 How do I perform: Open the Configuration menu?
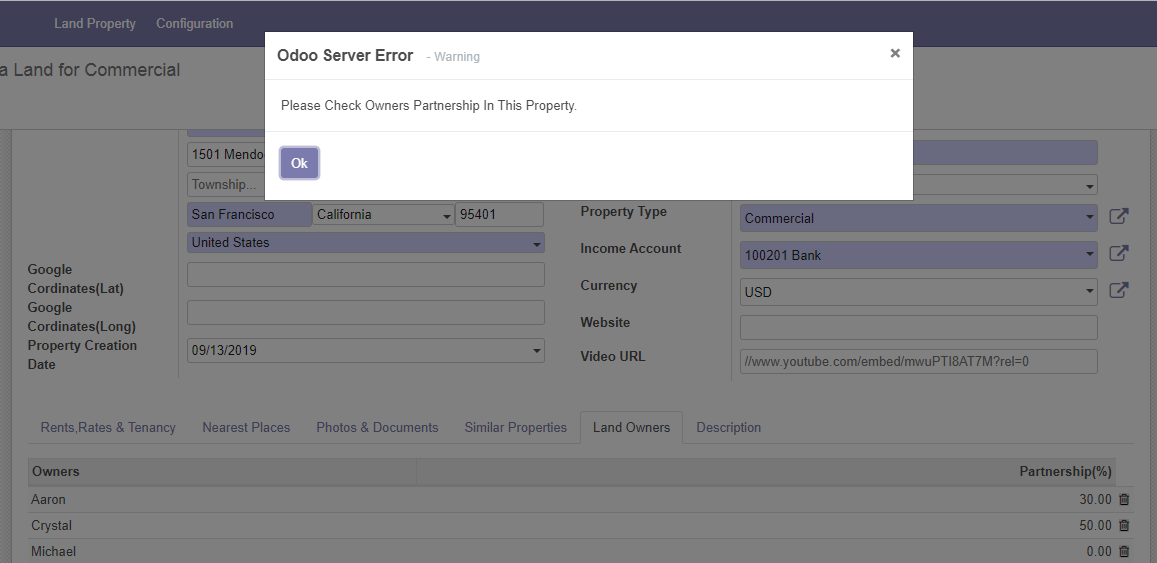click(x=195, y=24)
